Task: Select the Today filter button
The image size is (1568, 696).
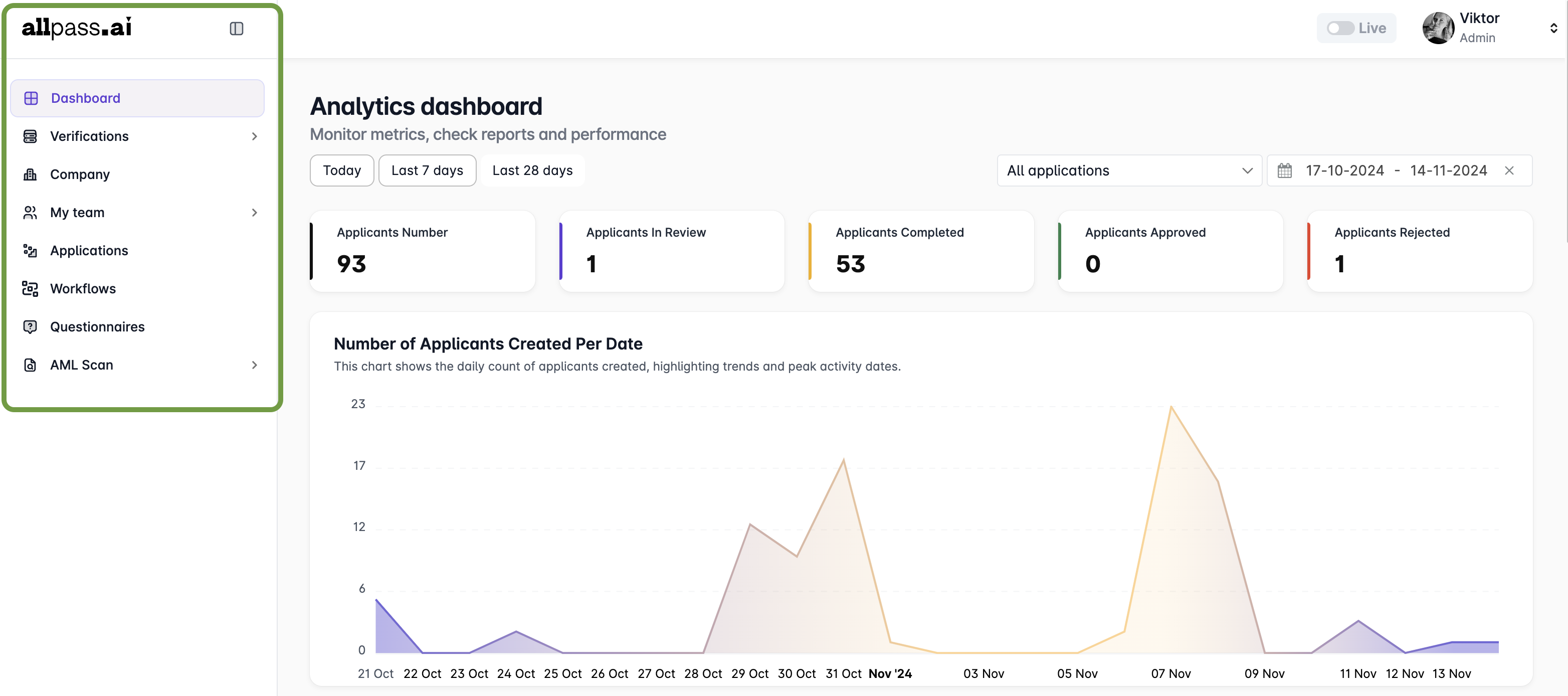Action: (x=341, y=170)
